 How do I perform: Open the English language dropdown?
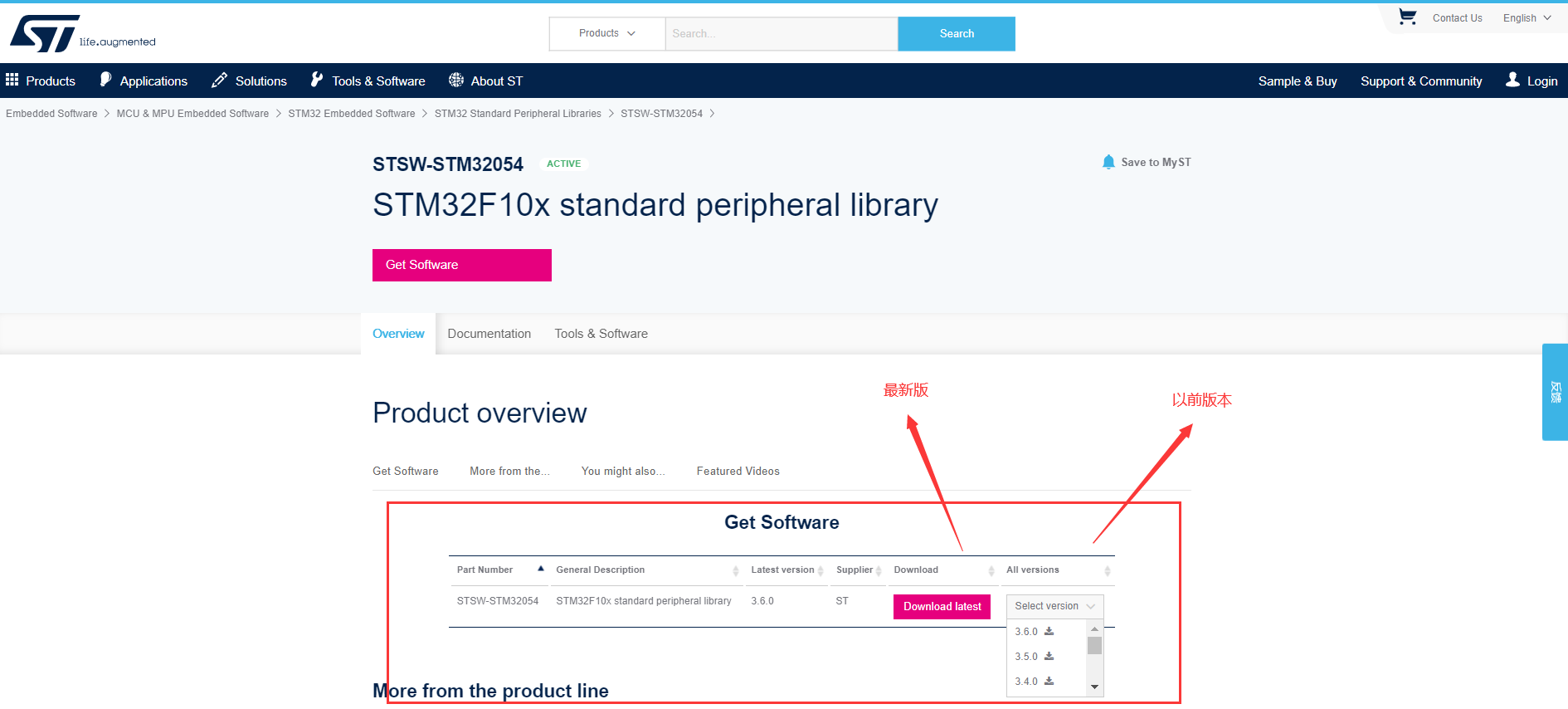click(x=1527, y=18)
